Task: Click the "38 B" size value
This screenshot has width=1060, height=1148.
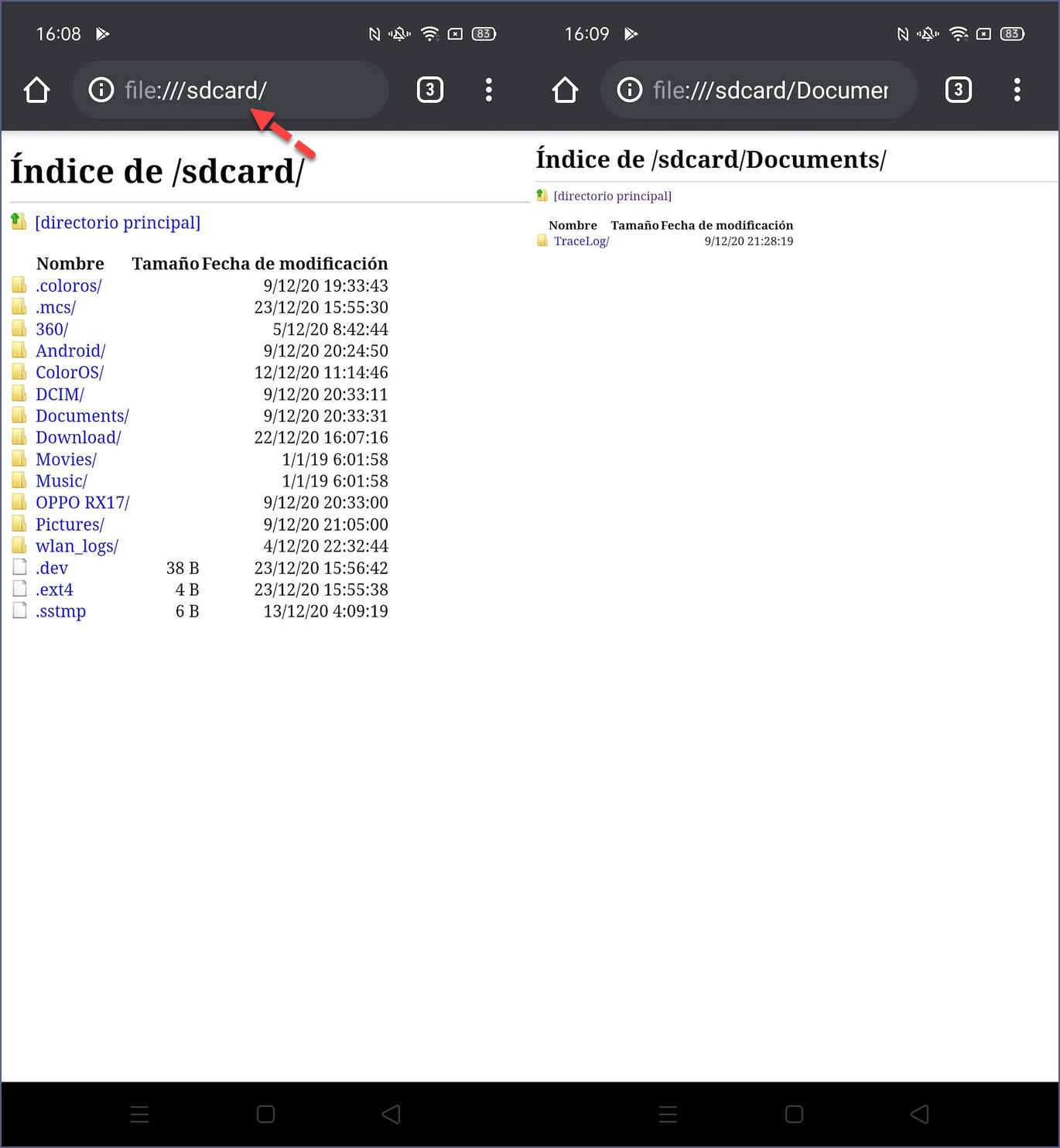Action: pos(183,568)
